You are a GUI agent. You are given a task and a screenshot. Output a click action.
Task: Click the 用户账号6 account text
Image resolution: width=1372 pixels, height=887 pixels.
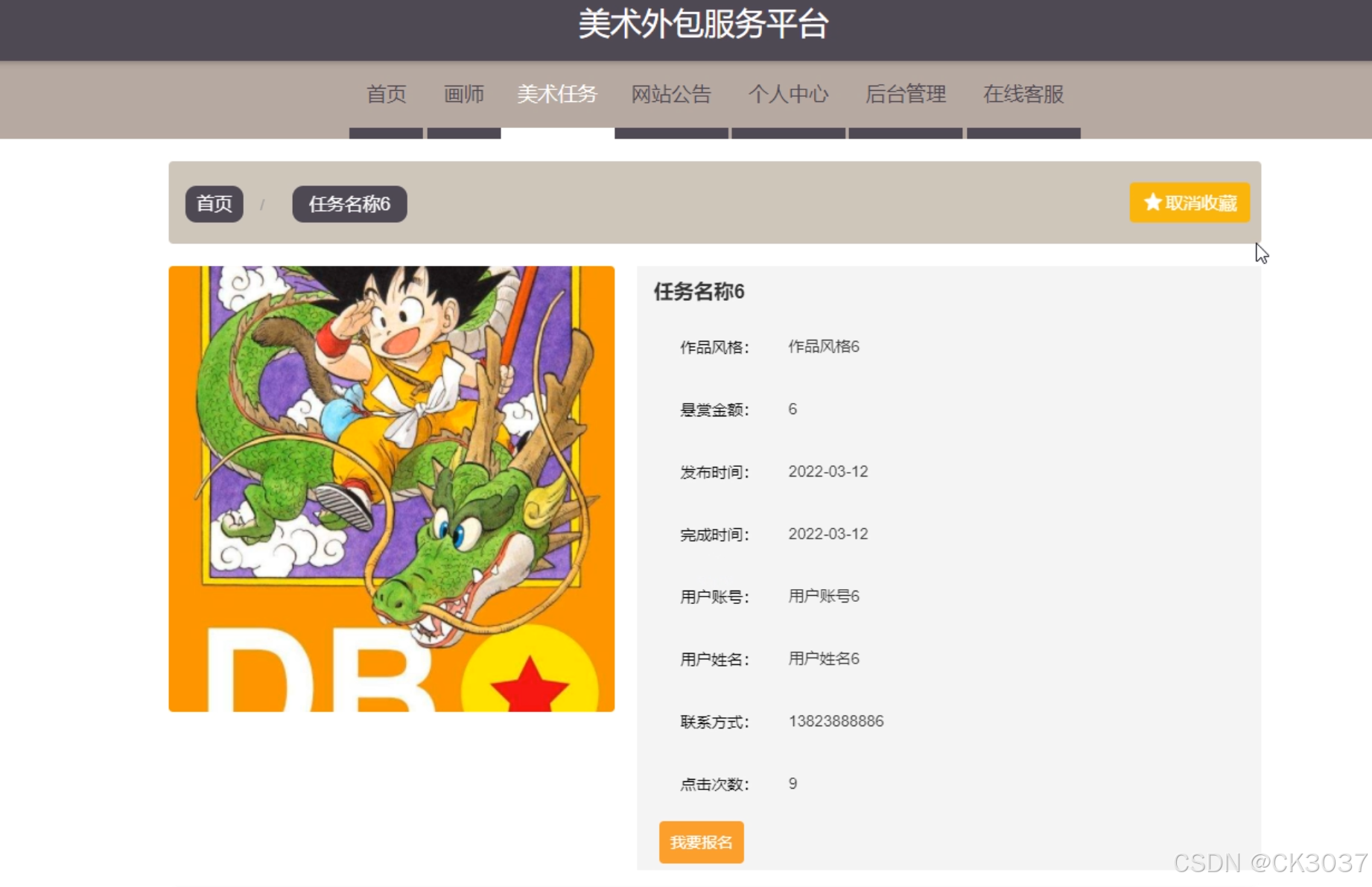[824, 596]
